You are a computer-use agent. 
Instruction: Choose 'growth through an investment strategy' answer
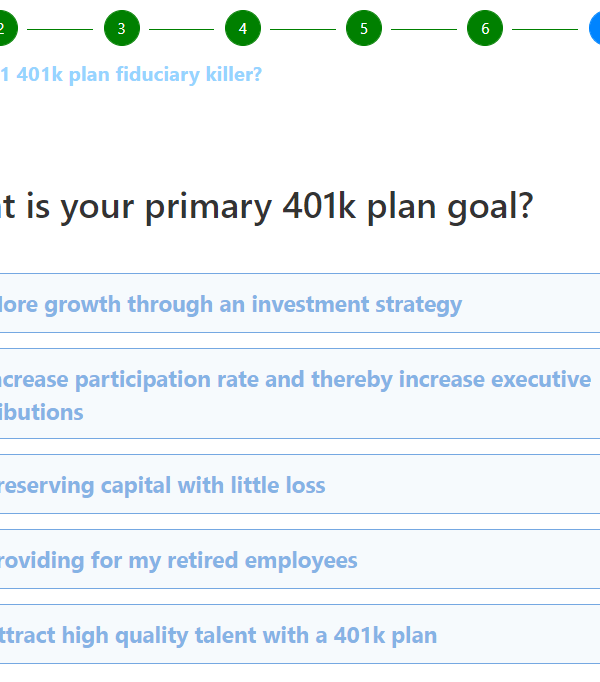pyautogui.click(x=231, y=304)
